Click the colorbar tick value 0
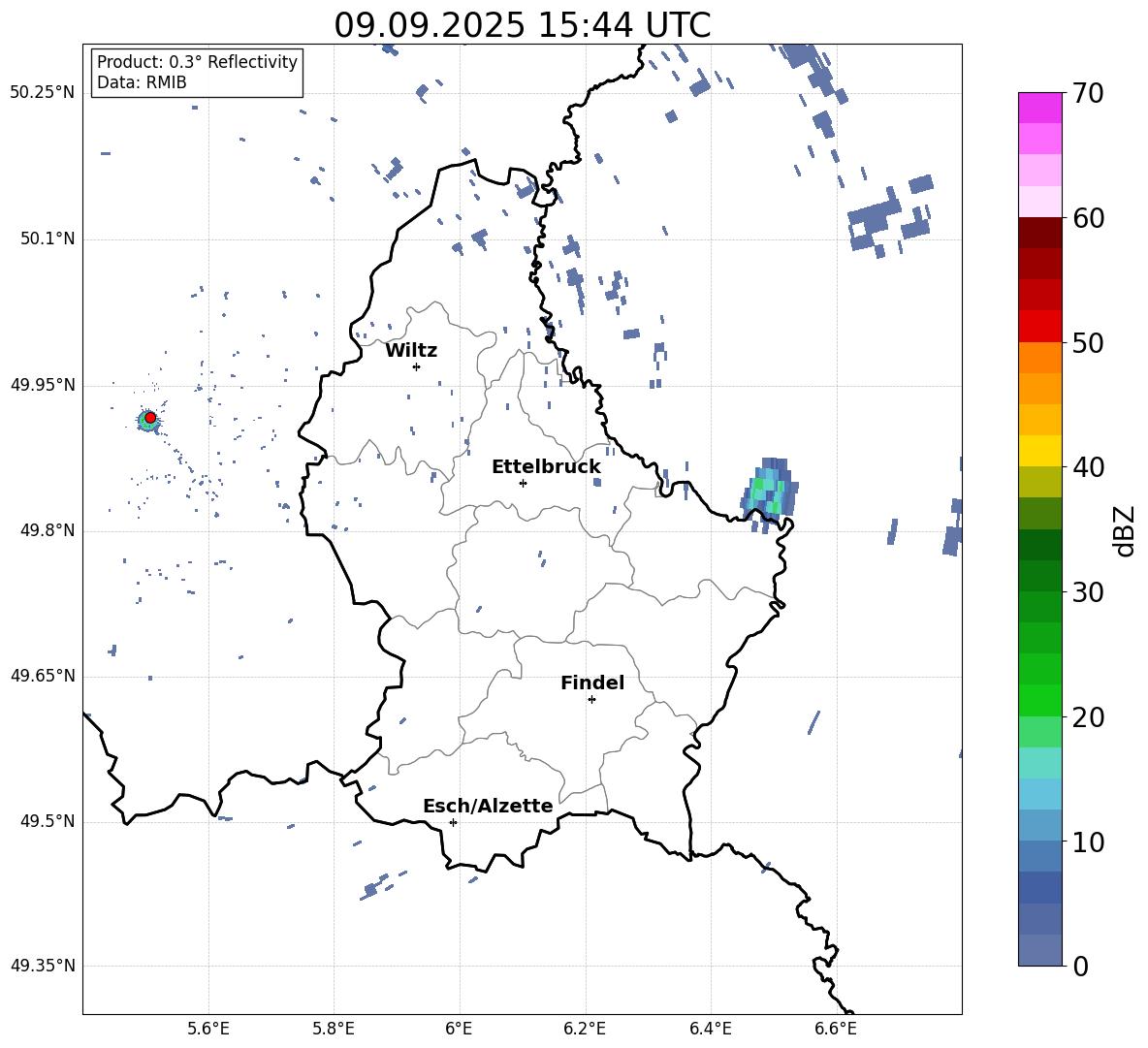 (x=1080, y=966)
